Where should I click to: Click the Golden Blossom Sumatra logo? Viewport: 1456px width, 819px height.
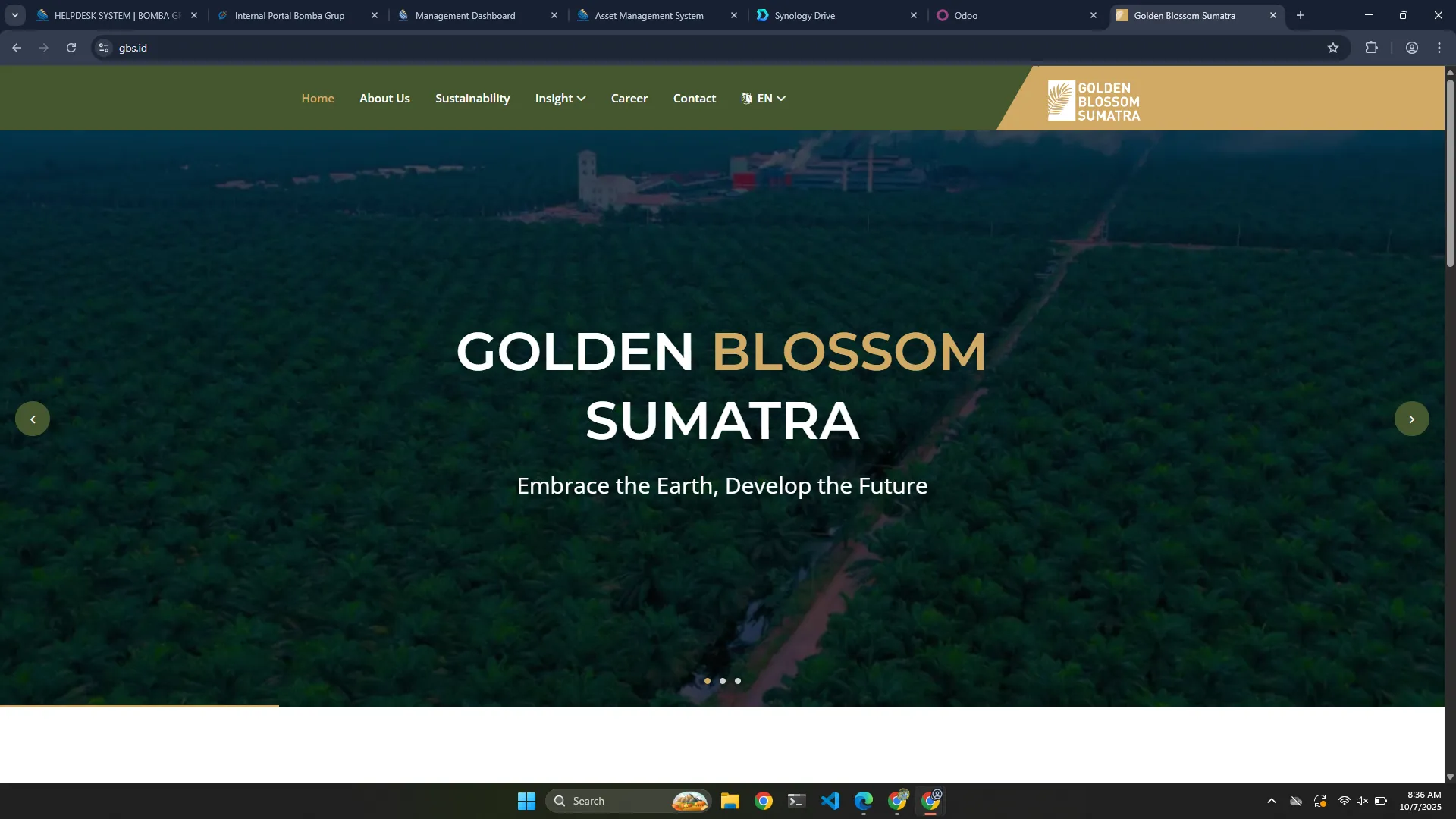click(1094, 101)
